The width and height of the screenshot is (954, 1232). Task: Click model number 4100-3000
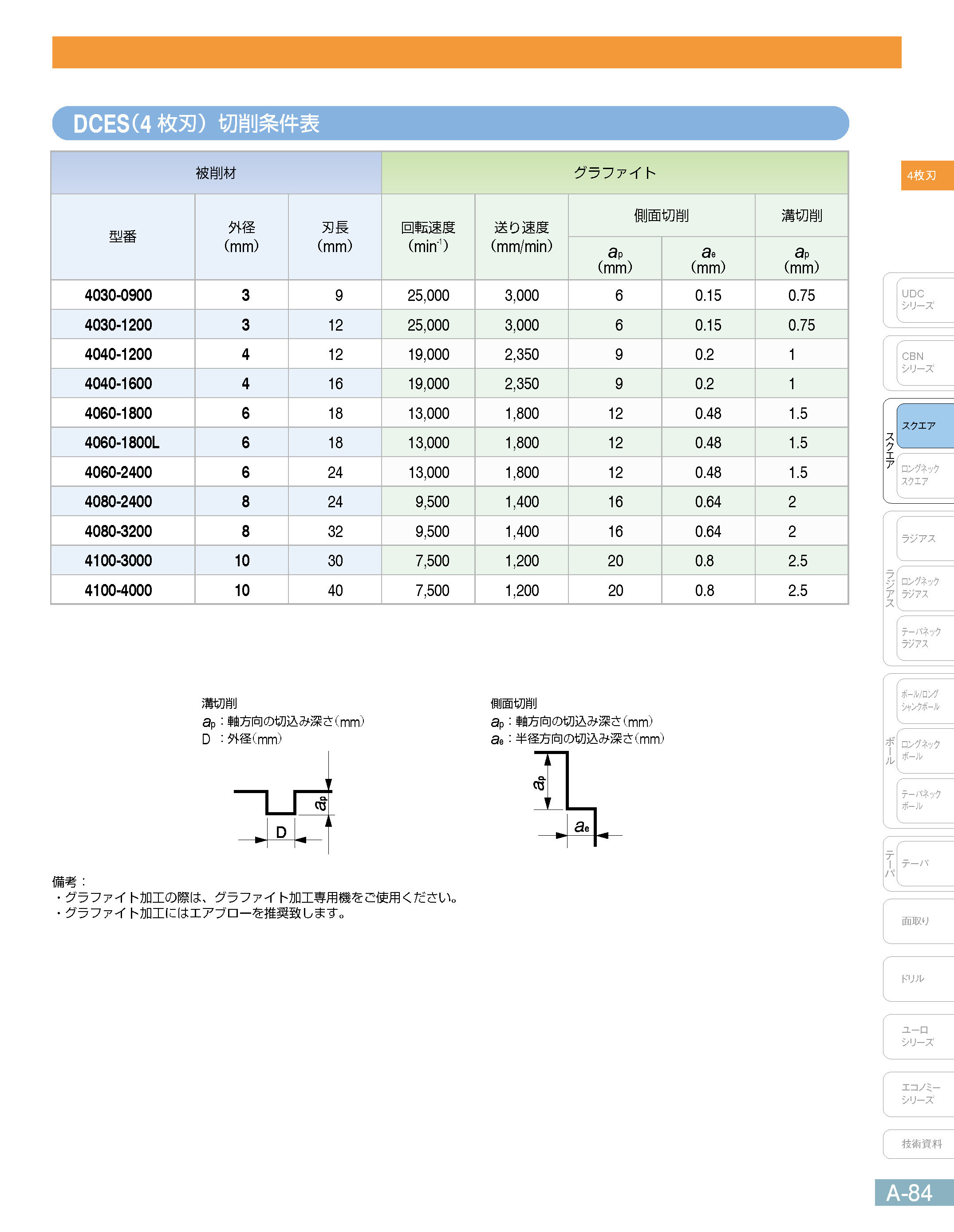[118, 561]
